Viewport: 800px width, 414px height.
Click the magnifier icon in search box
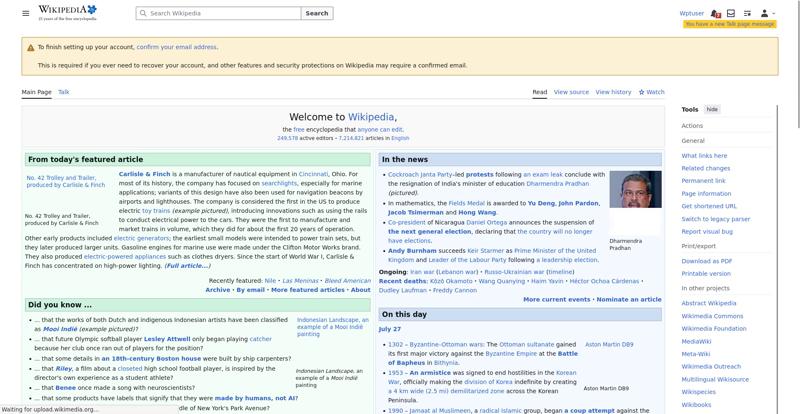pos(143,13)
